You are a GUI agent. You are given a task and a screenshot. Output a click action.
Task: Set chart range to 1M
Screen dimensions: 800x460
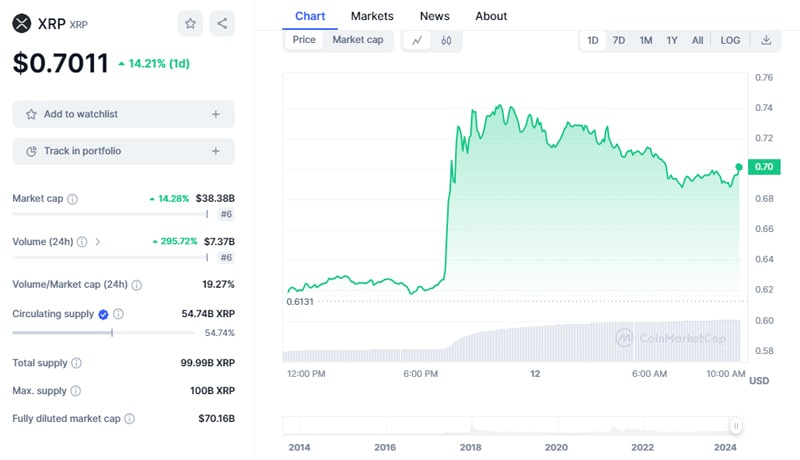645,40
